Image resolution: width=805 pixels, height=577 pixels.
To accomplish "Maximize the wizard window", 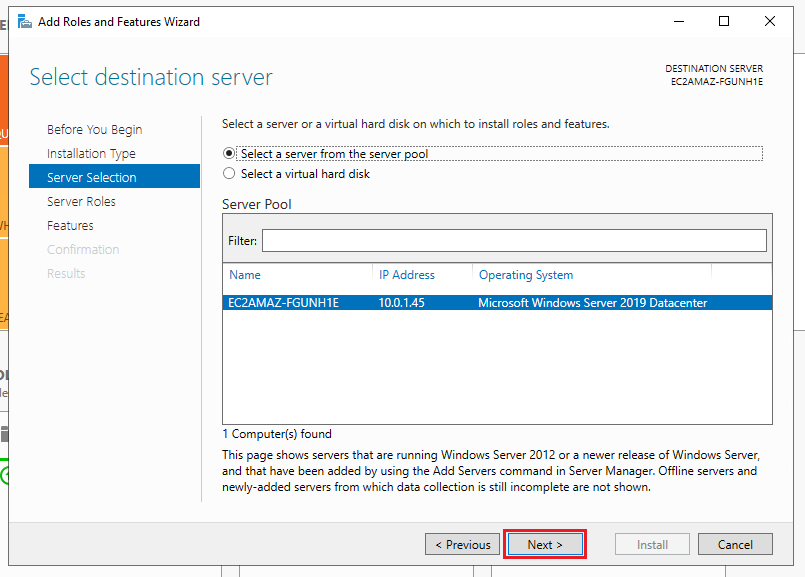I will pos(724,22).
